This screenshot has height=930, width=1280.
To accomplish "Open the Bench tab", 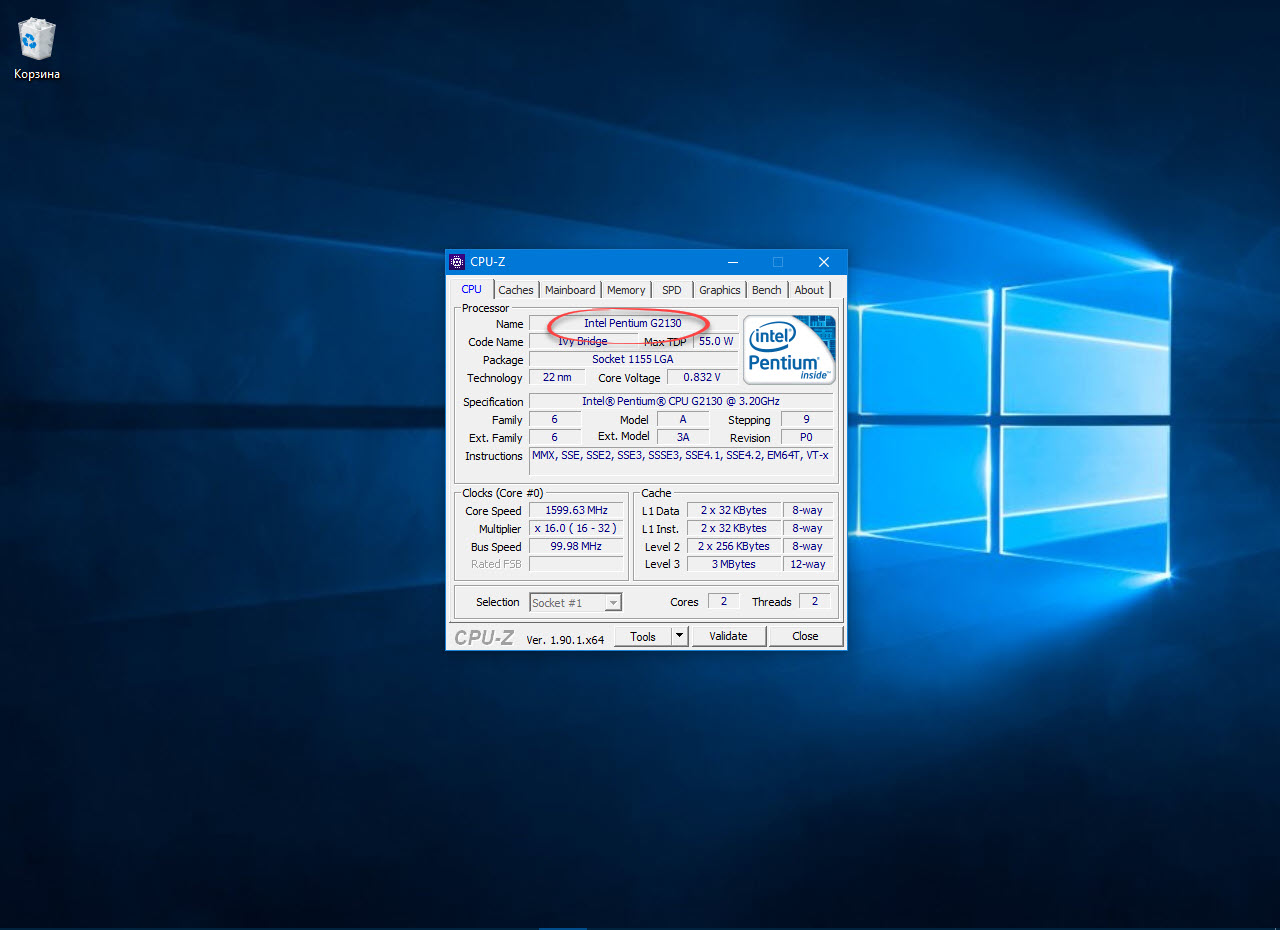I will coord(767,290).
